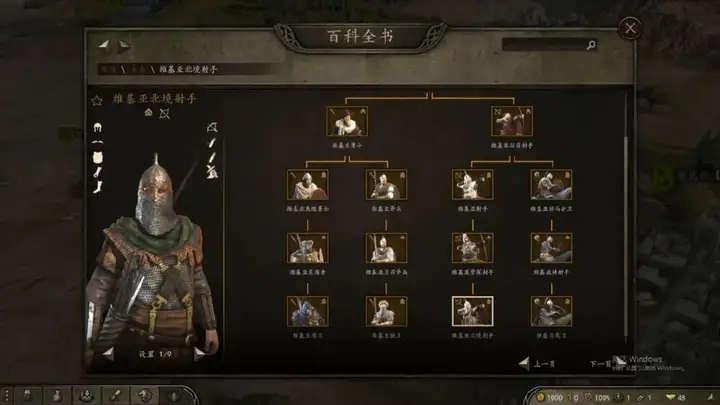The width and height of the screenshot is (720, 405).
Task: Click the 上一页 previous page button
Action: [537, 364]
